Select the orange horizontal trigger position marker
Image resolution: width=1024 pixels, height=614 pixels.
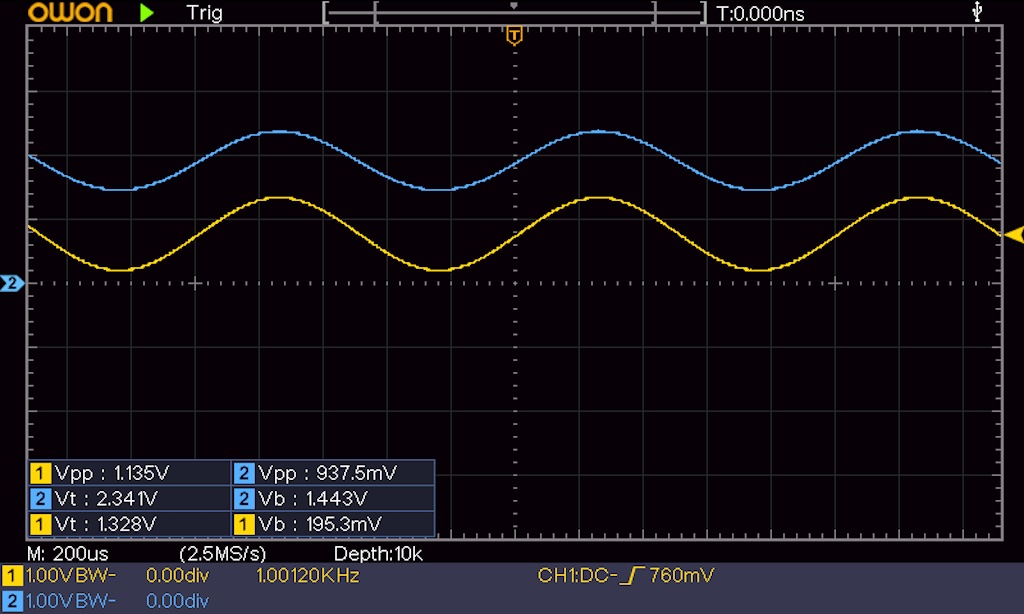514,37
